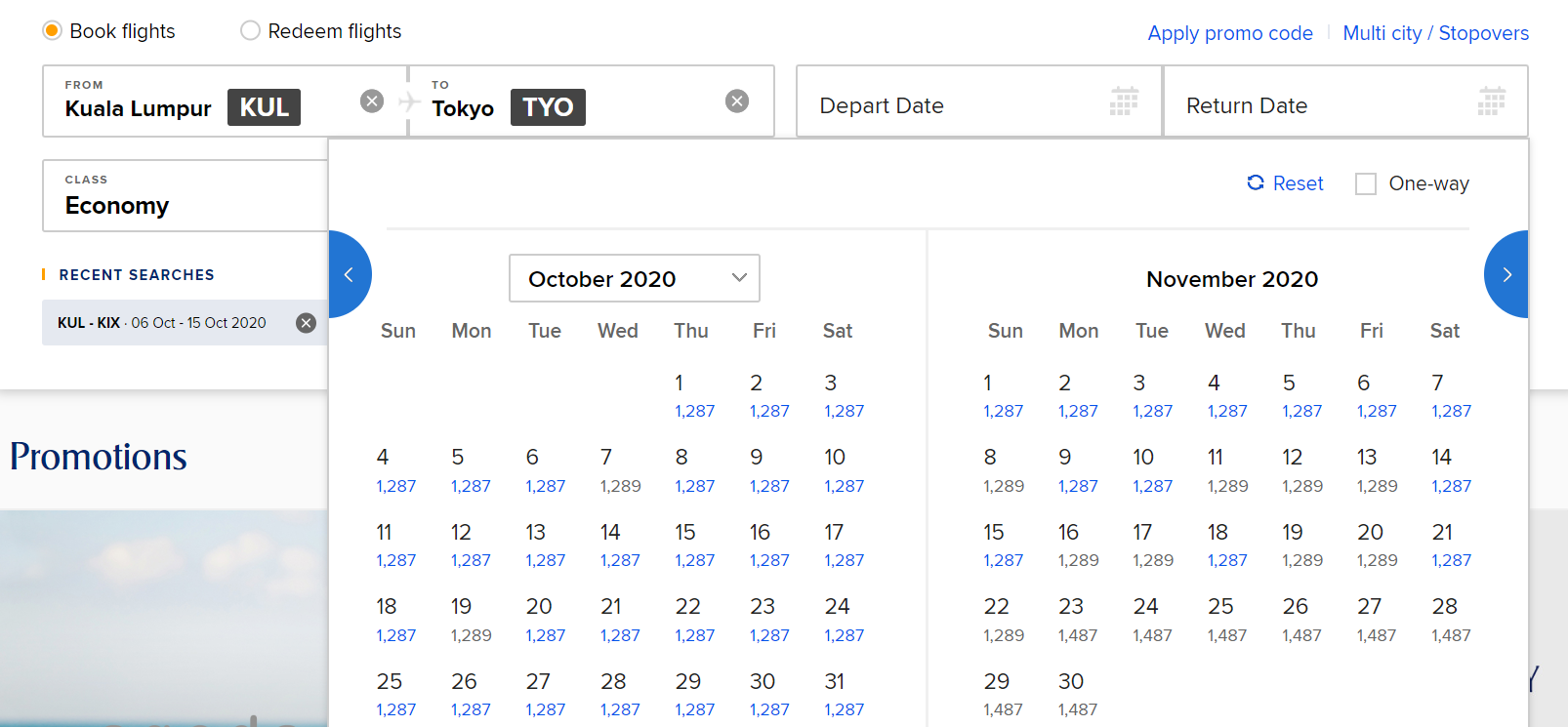Select the Redeem flights radio button
This screenshot has width=1568, height=727.
[249, 30]
